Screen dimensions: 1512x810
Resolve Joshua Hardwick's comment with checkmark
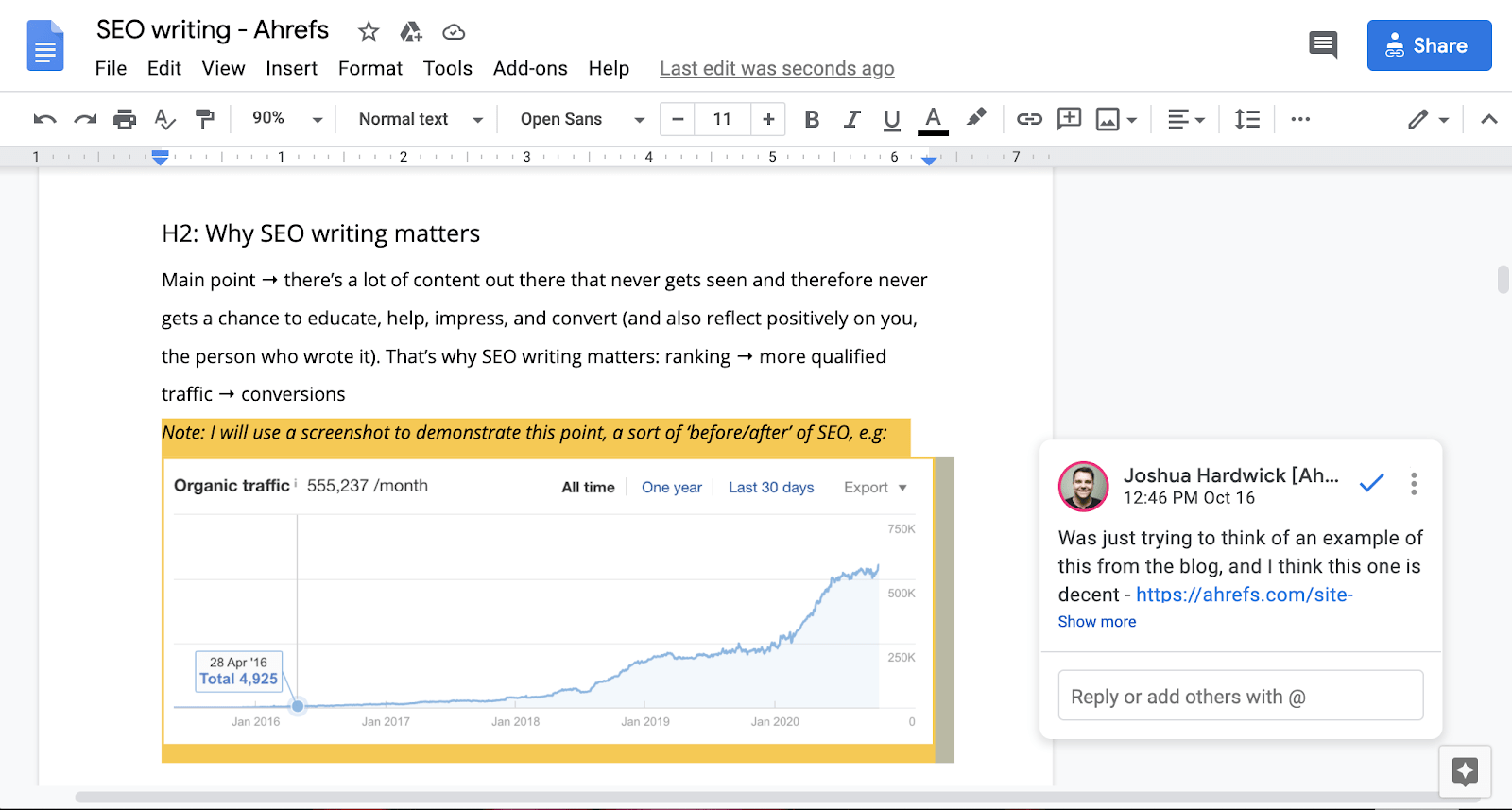coord(1371,484)
